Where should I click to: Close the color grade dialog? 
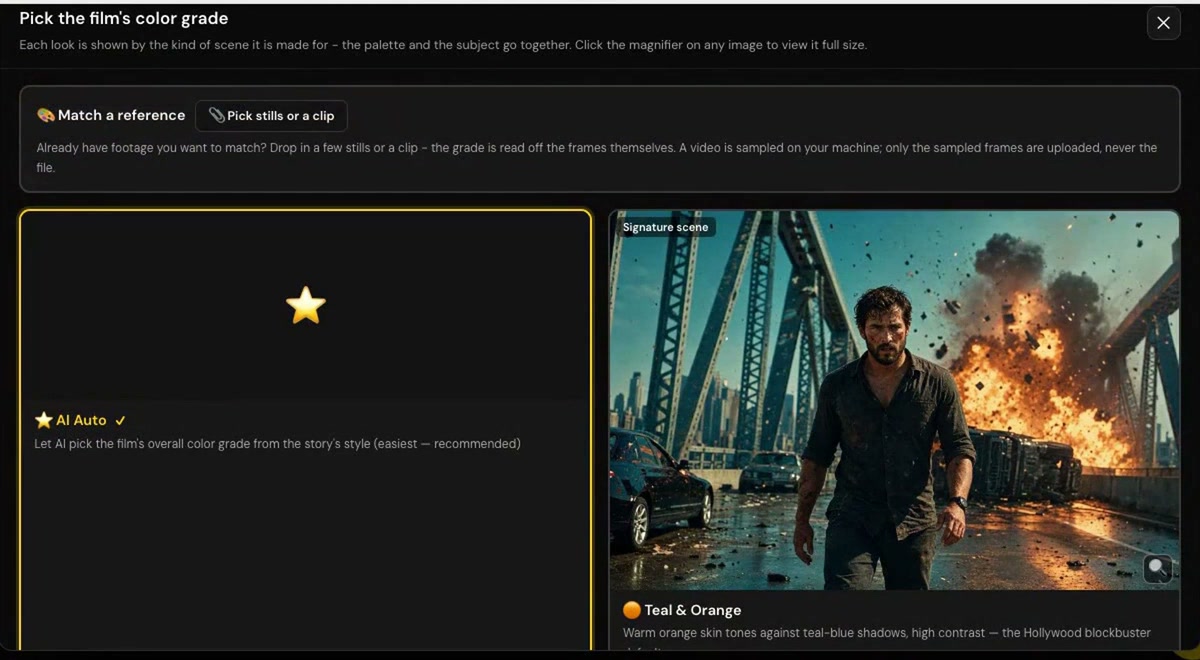pos(1163,23)
